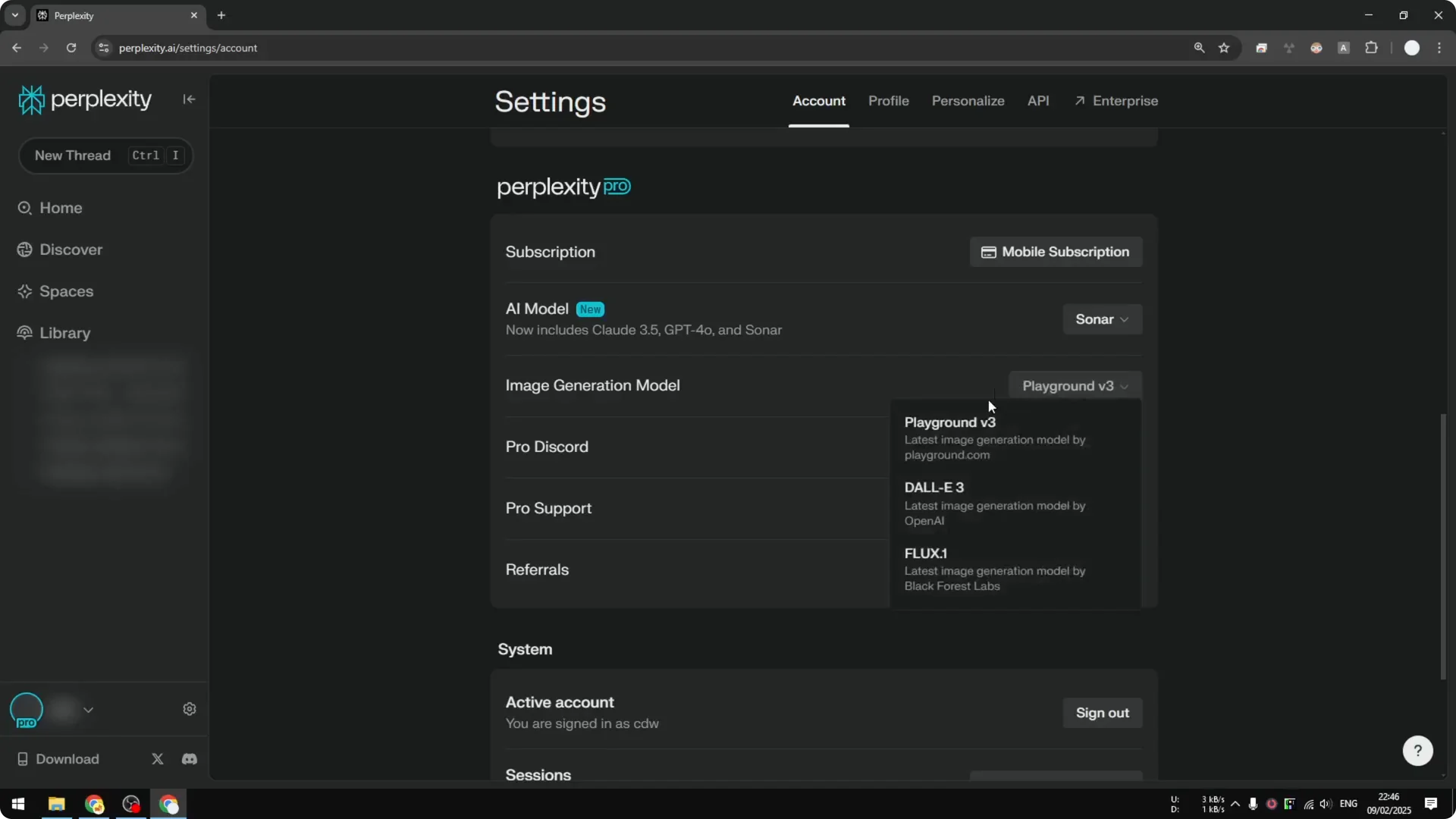Open Chrome extensions puzzle icon
The width and height of the screenshot is (1456, 819).
coord(1373,48)
